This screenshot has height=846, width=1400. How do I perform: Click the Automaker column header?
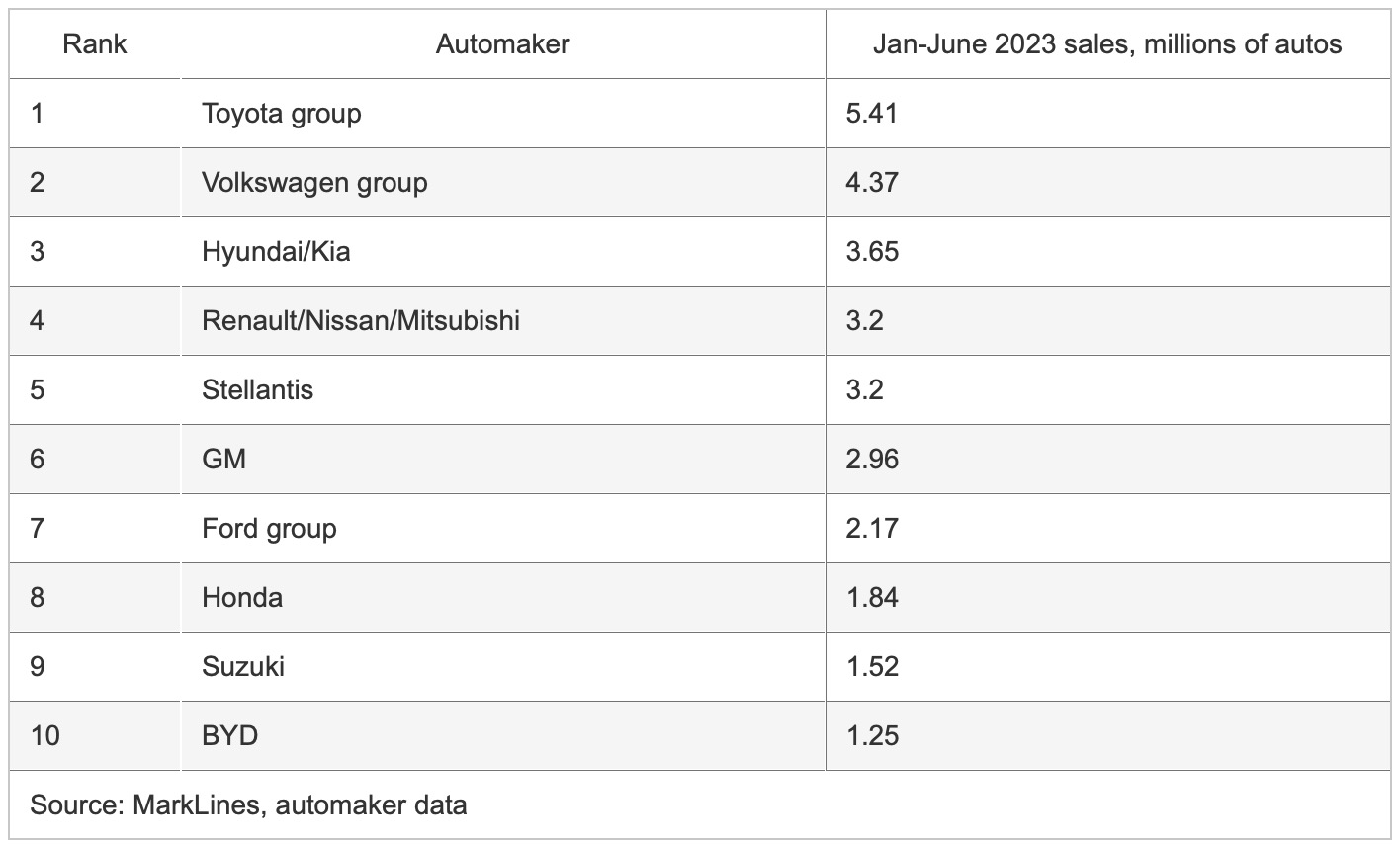click(x=502, y=43)
